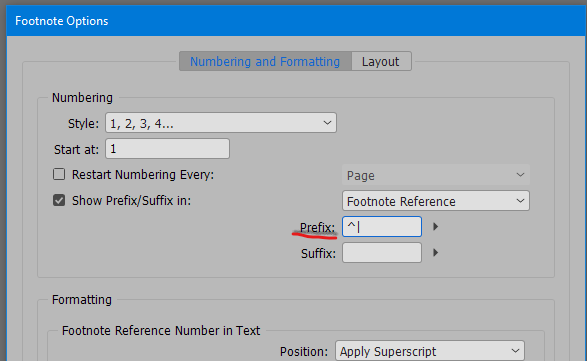Click the Show Prefix/Suffix in label

[131, 201]
